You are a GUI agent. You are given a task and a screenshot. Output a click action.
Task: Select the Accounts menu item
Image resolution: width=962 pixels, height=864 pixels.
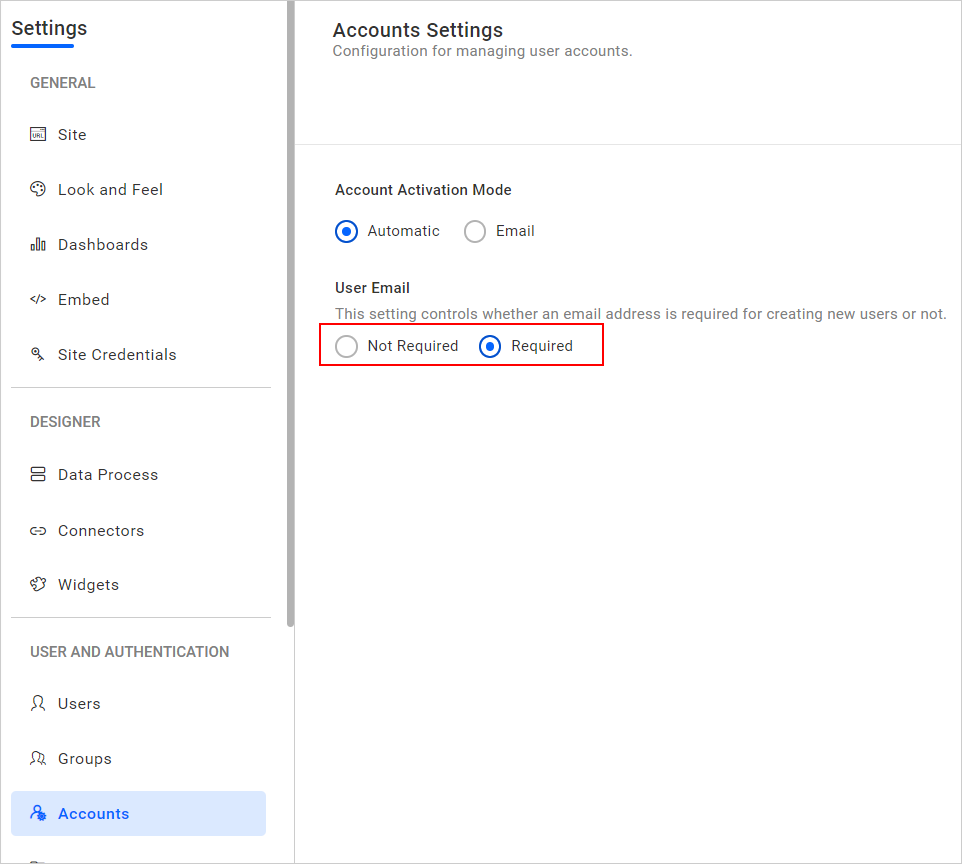click(139, 813)
